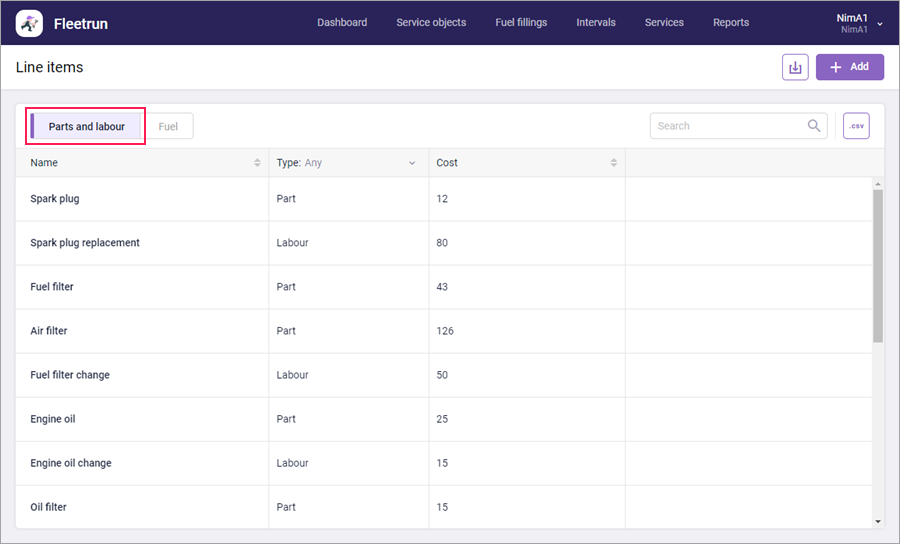Sort by Cost column arrows
900x544 pixels.
click(614, 163)
